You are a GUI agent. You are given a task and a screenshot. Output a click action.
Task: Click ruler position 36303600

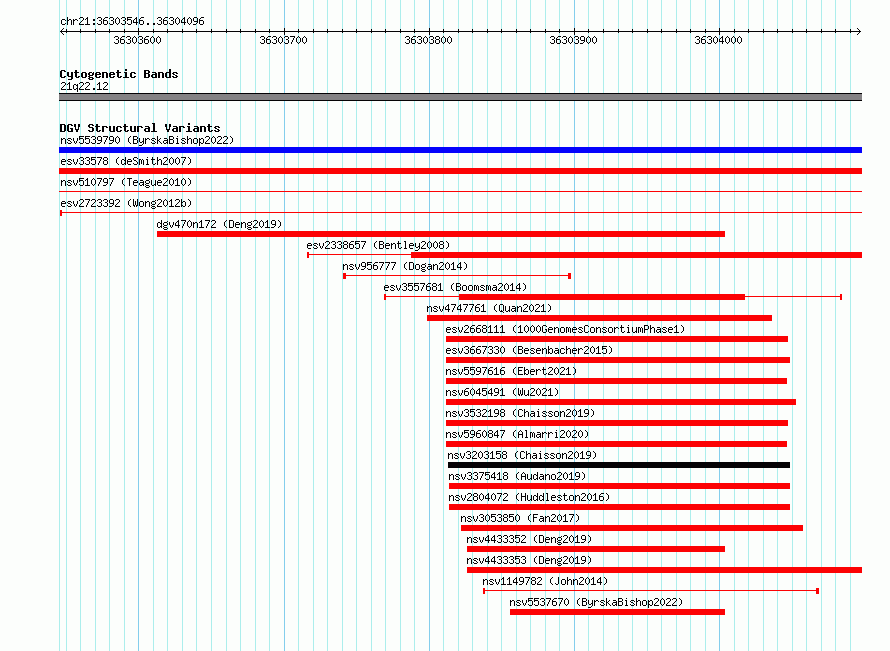click(x=137, y=40)
